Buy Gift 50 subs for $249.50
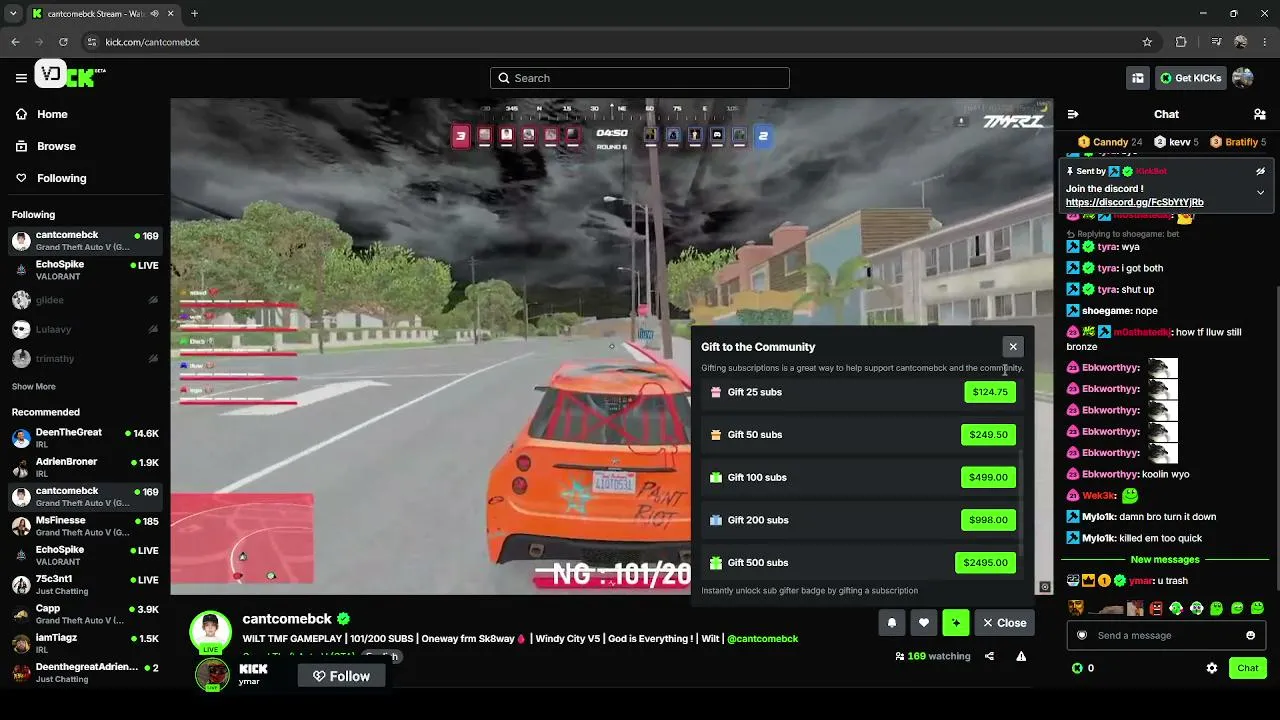 click(988, 435)
